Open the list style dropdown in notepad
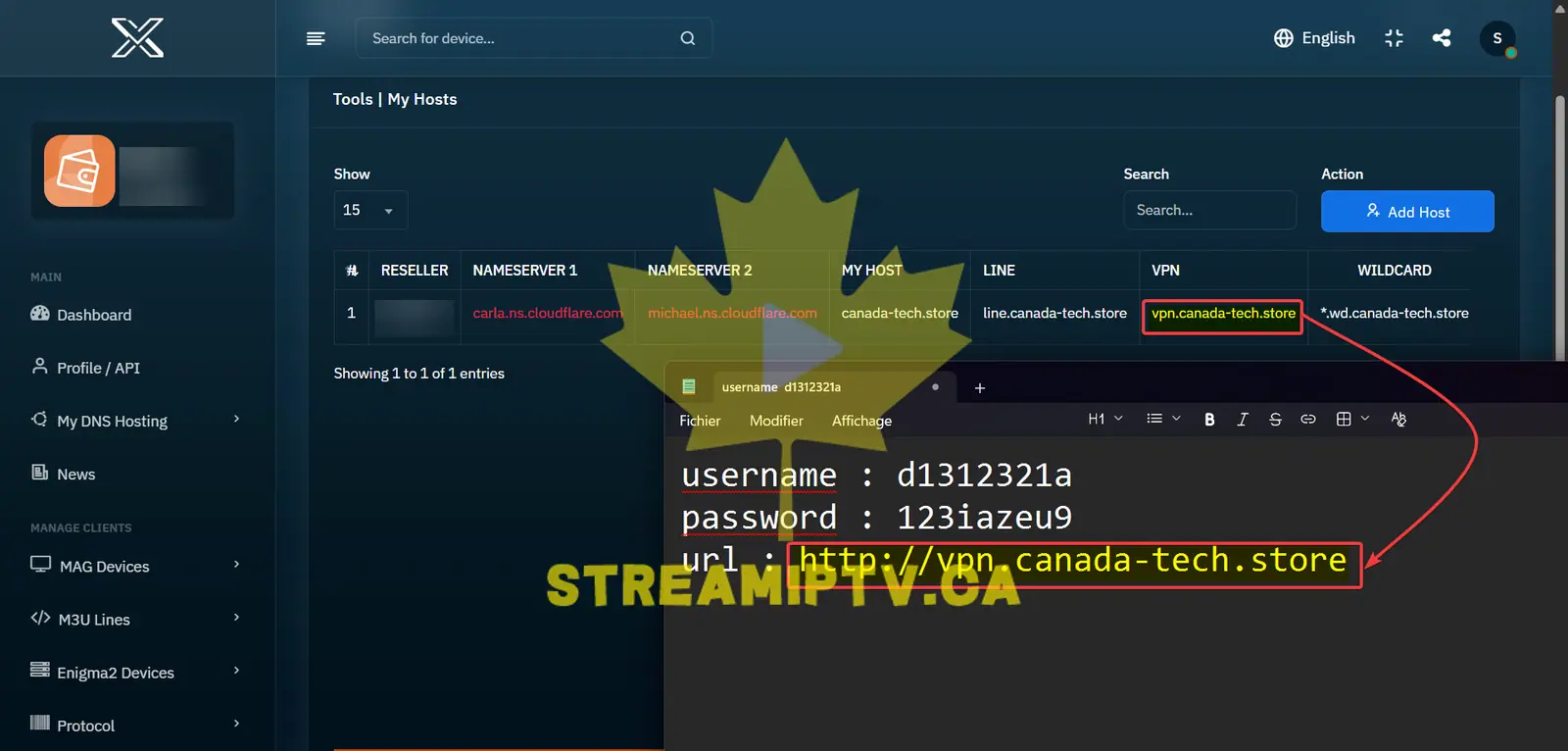Viewport: 1568px width, 751px height. (x=1163, y=419)
